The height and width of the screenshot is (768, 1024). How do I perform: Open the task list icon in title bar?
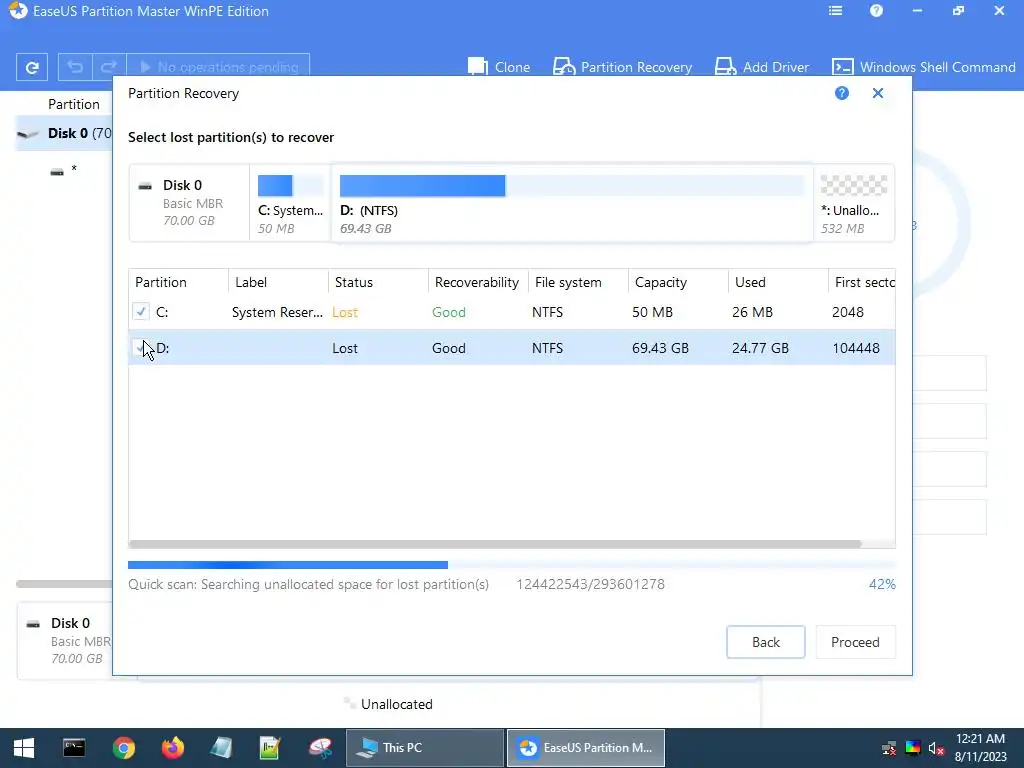coord(835,11)
